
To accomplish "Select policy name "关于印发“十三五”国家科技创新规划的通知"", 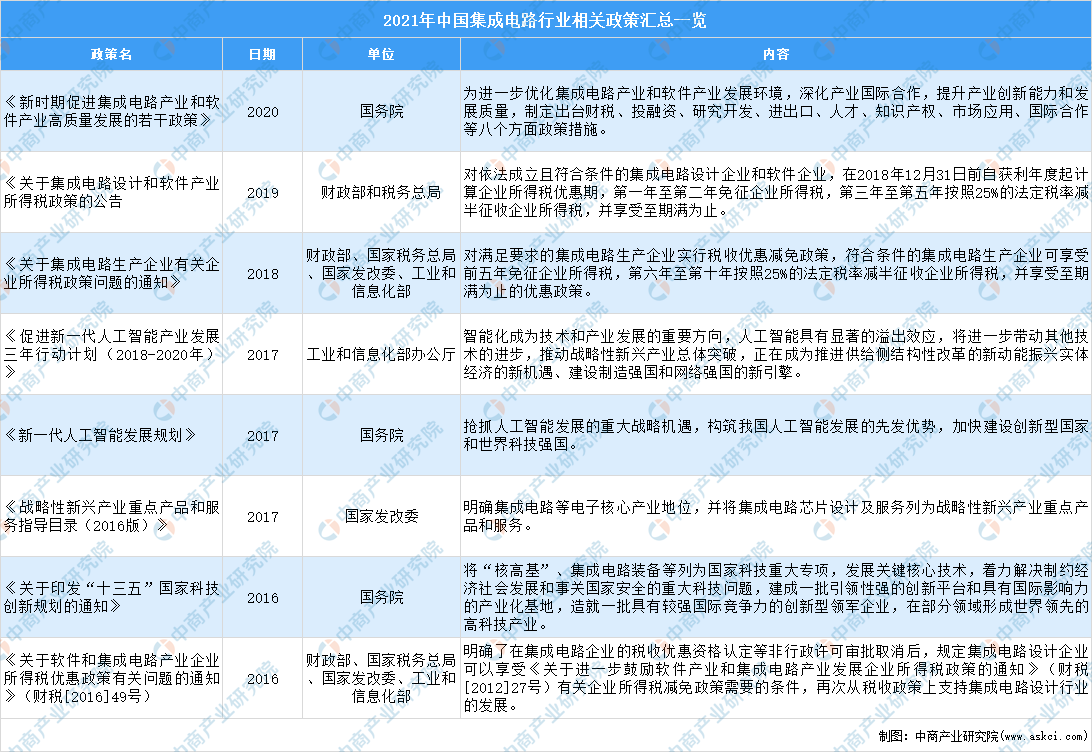I will (111, 597).
